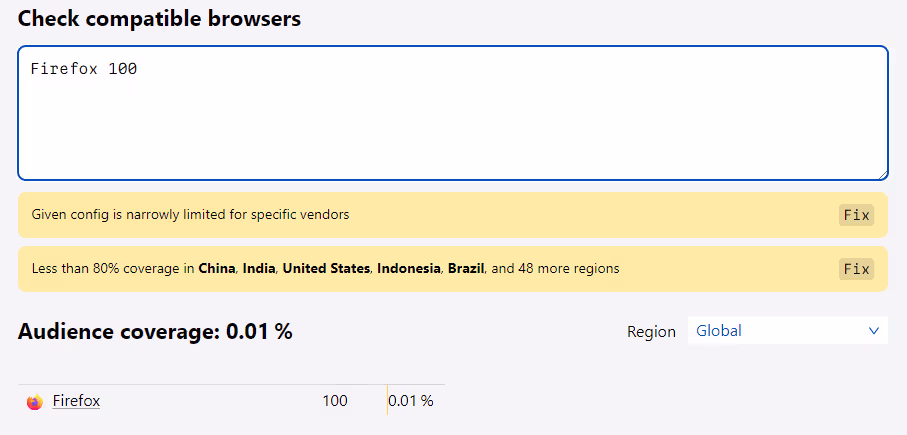Image resolution: width=907 pixels, height=435 pixels.
Task: Select the Firefox version 100 cell
Action: (335, 401)
